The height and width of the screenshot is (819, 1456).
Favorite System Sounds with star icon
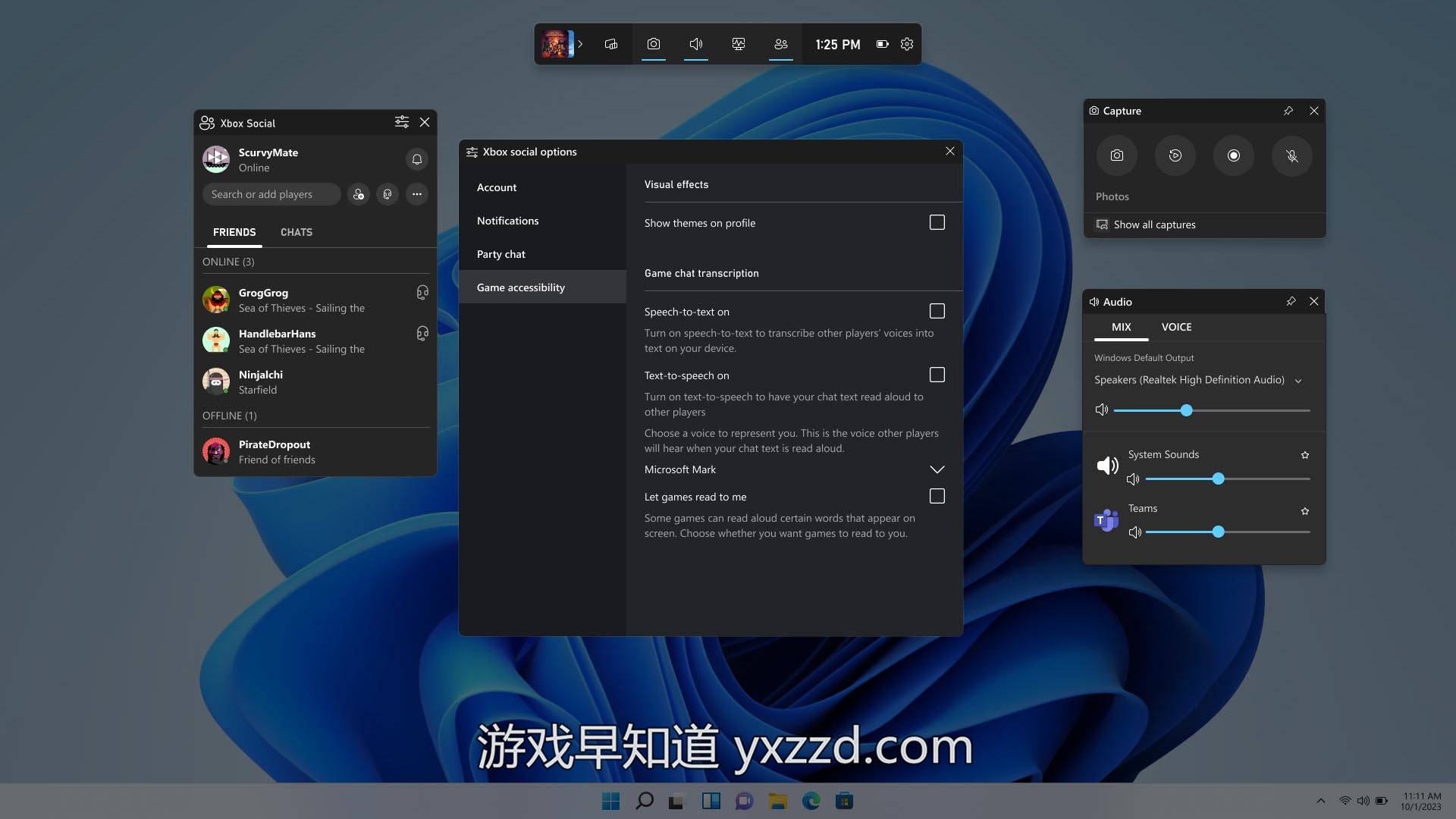pyautogui.click(x=1305, y=455)
